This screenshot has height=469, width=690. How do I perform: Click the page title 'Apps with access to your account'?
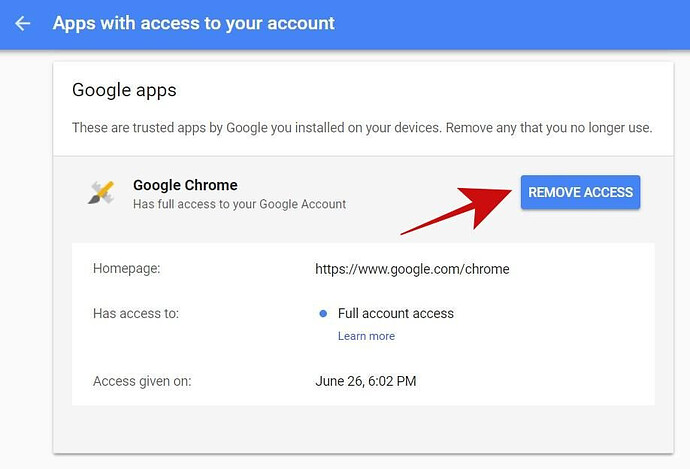(194, 23)
